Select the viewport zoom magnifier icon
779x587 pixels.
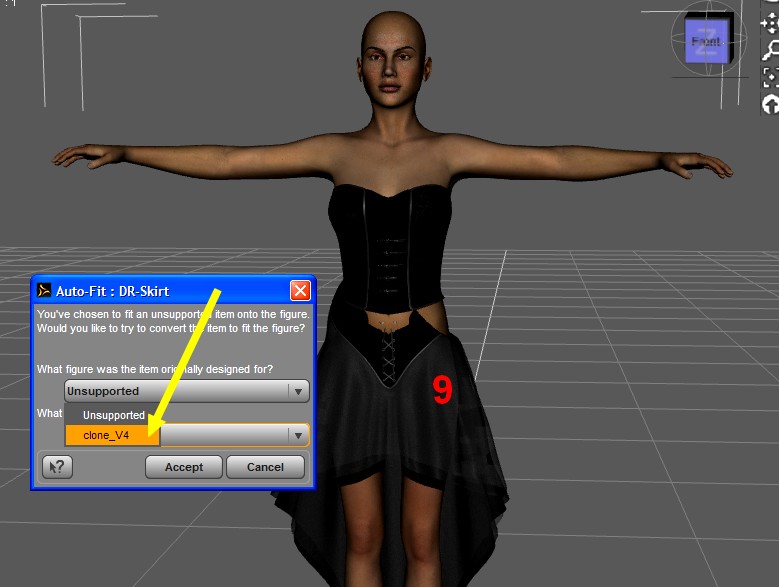pyautogui.click(x=770, y=50)
